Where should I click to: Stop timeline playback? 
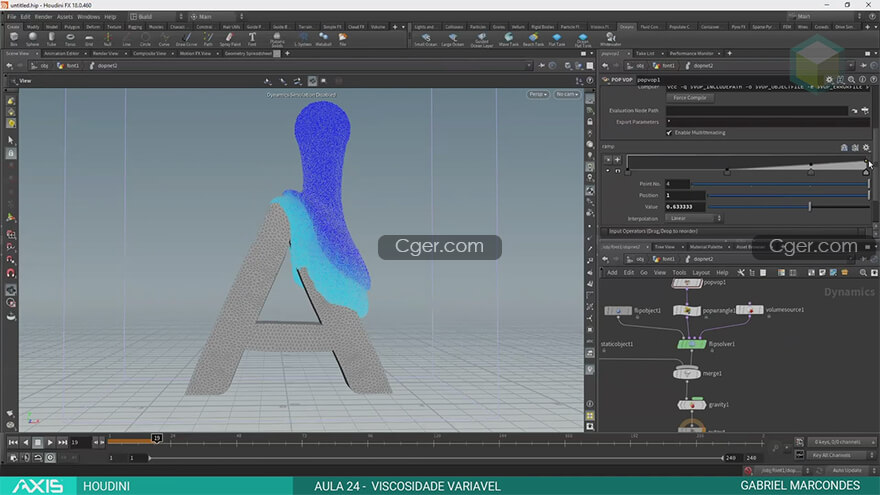38,442
